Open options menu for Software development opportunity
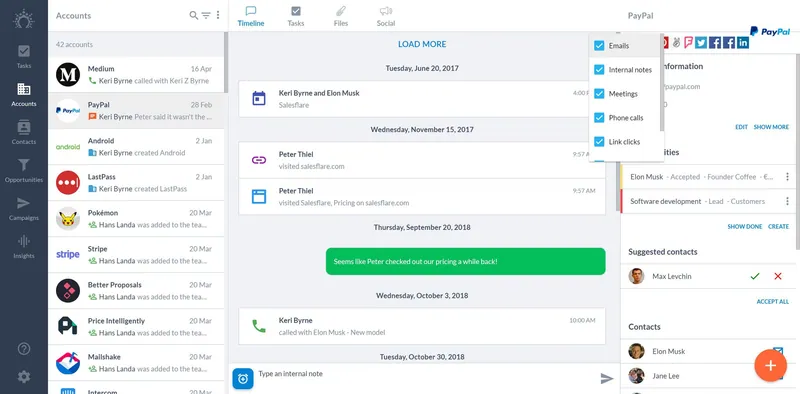The height and width of the screenshot is (394, 800). (787, 201)
